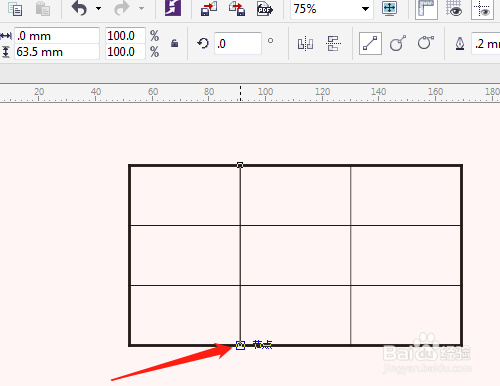Click the 63.5 mm height field
This screenshot has height=386, width=500.
(57, 52)
